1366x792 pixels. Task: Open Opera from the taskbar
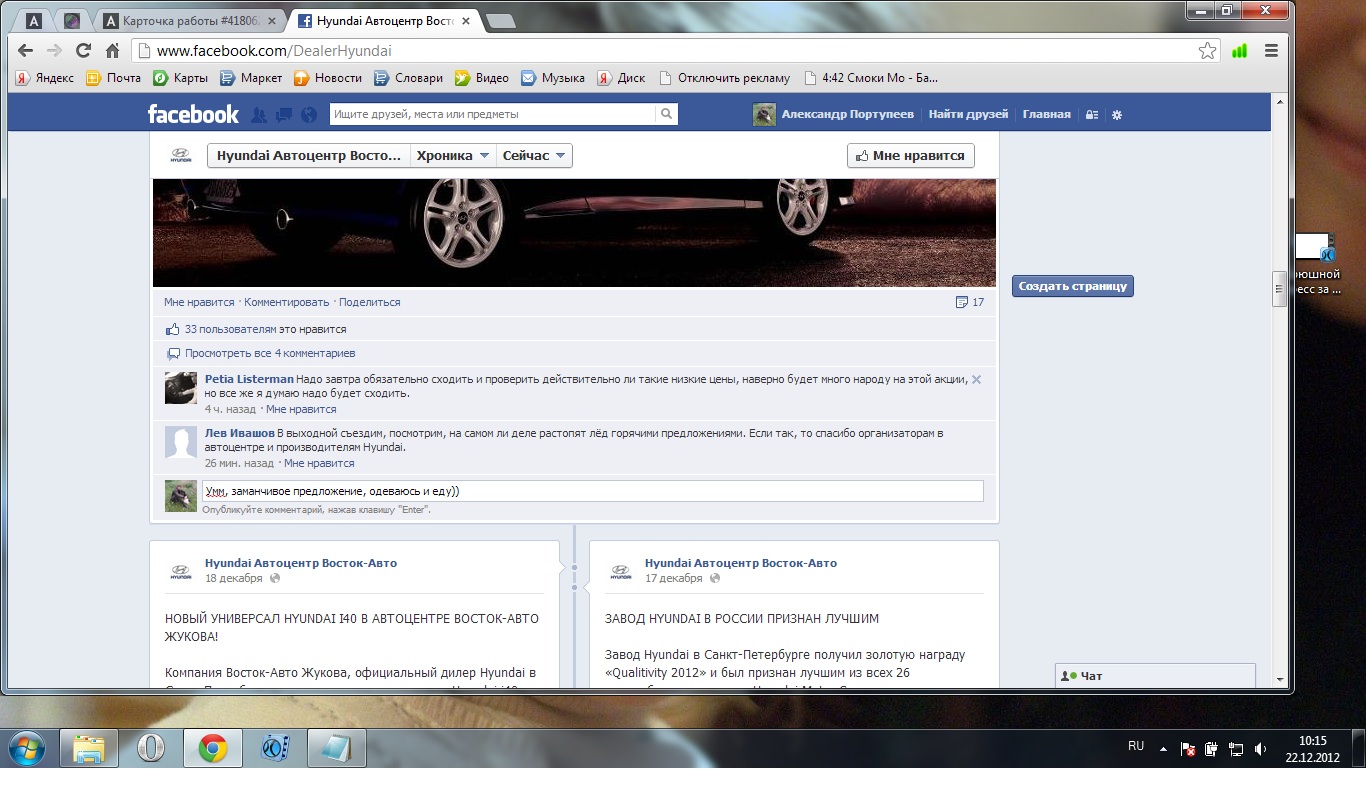pyautogui.click(x=151, y=748)
